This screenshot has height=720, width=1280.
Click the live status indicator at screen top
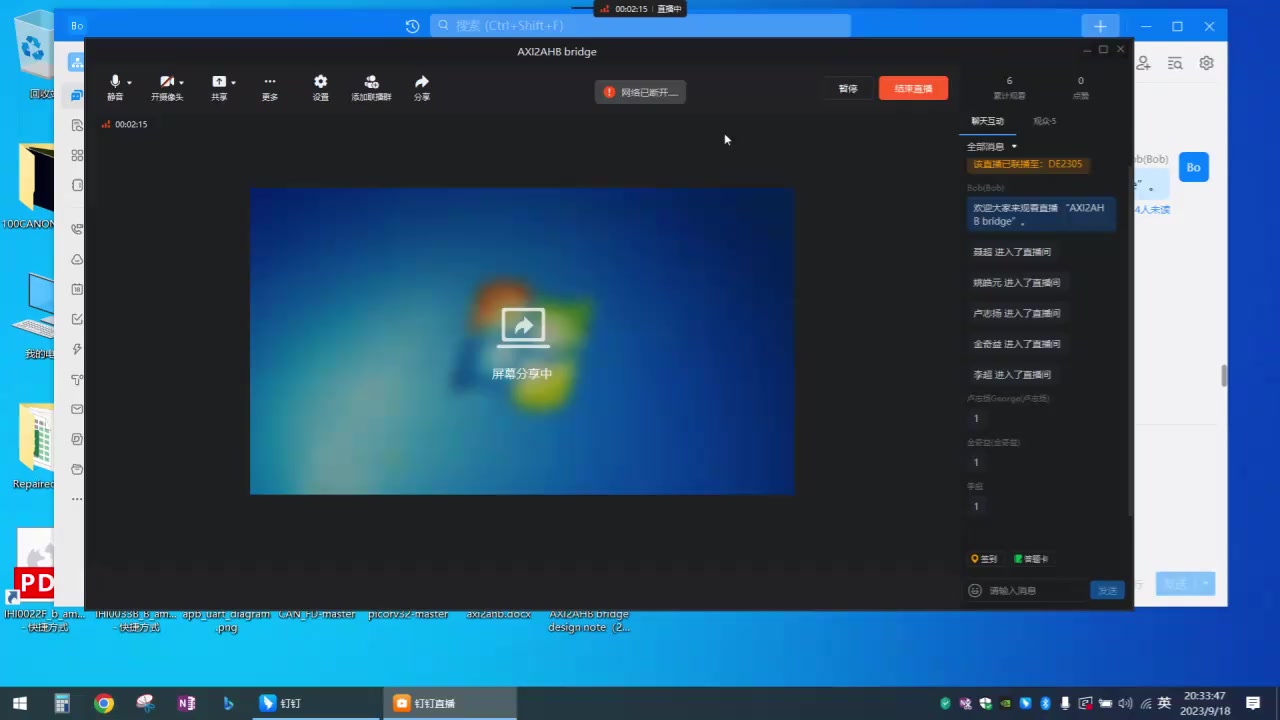[x=640, y=8]
